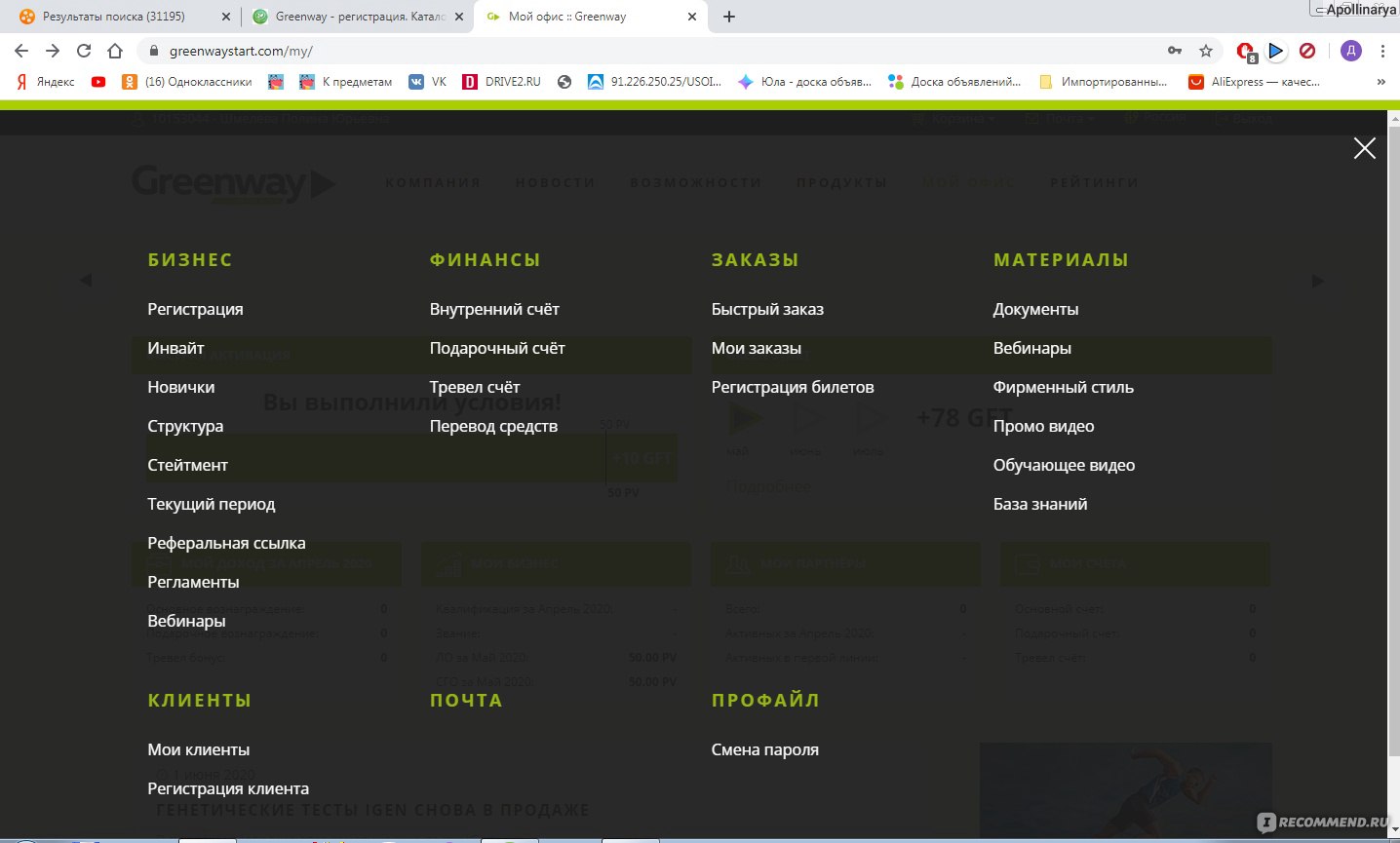The height and width of the screenshot is (843, 1400).
Task: Click the address bar URL
Action: pos(241,51)
